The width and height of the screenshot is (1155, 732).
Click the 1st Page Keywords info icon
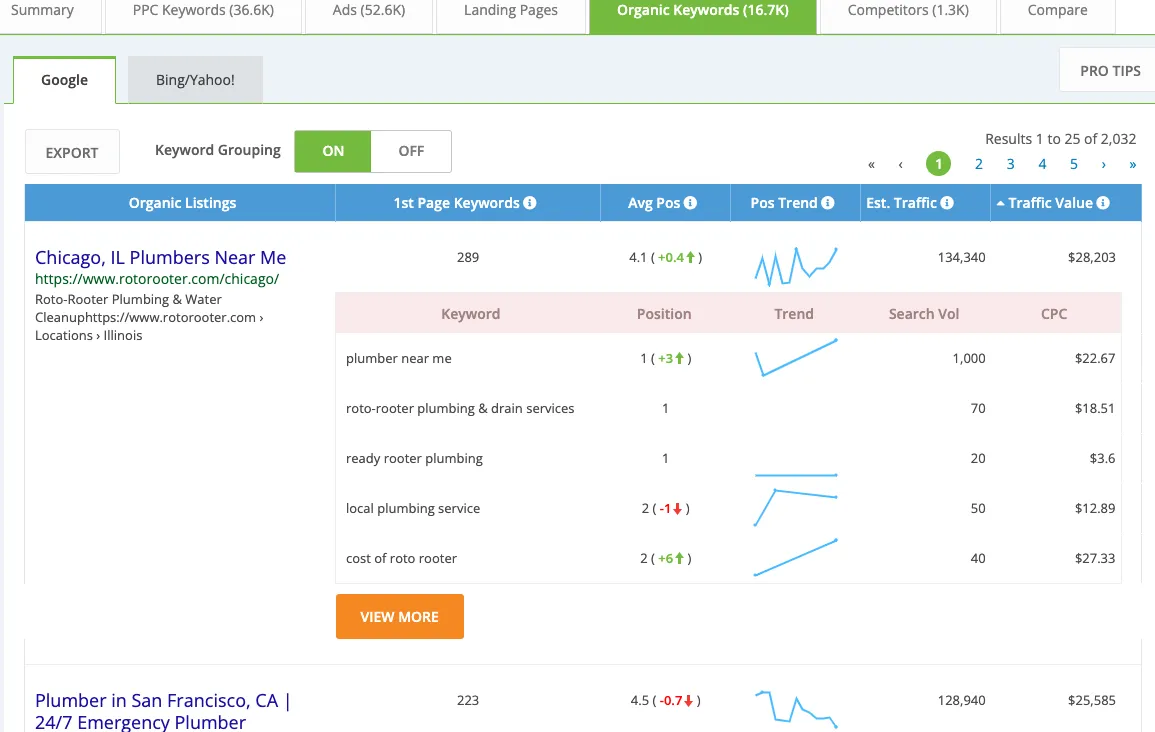coord(530,203)
